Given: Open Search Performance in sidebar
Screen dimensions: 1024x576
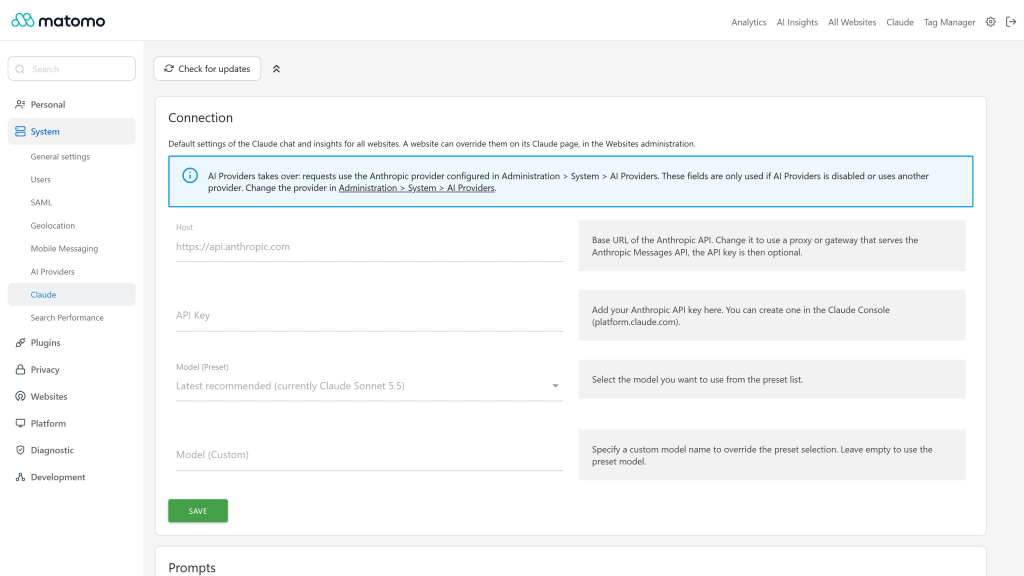Looking at the screenshot, I should tap(67, 318).
